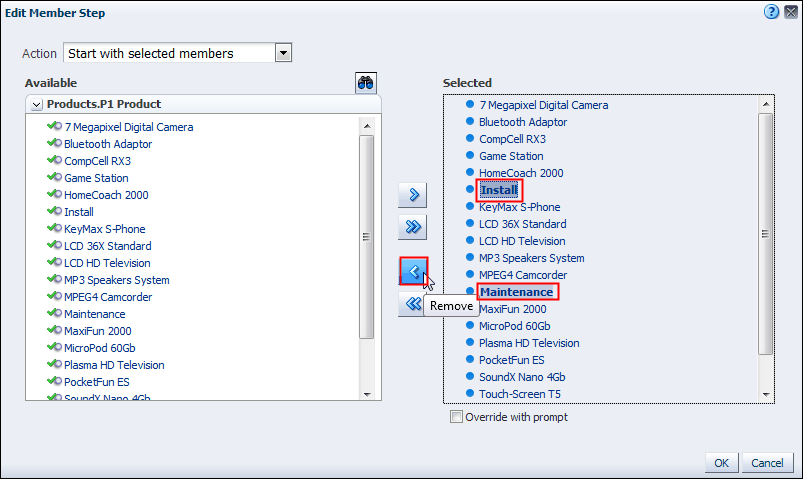Open the Action dropdown list
The height and width of the screenshot is (479, 803).
[283, 53]
